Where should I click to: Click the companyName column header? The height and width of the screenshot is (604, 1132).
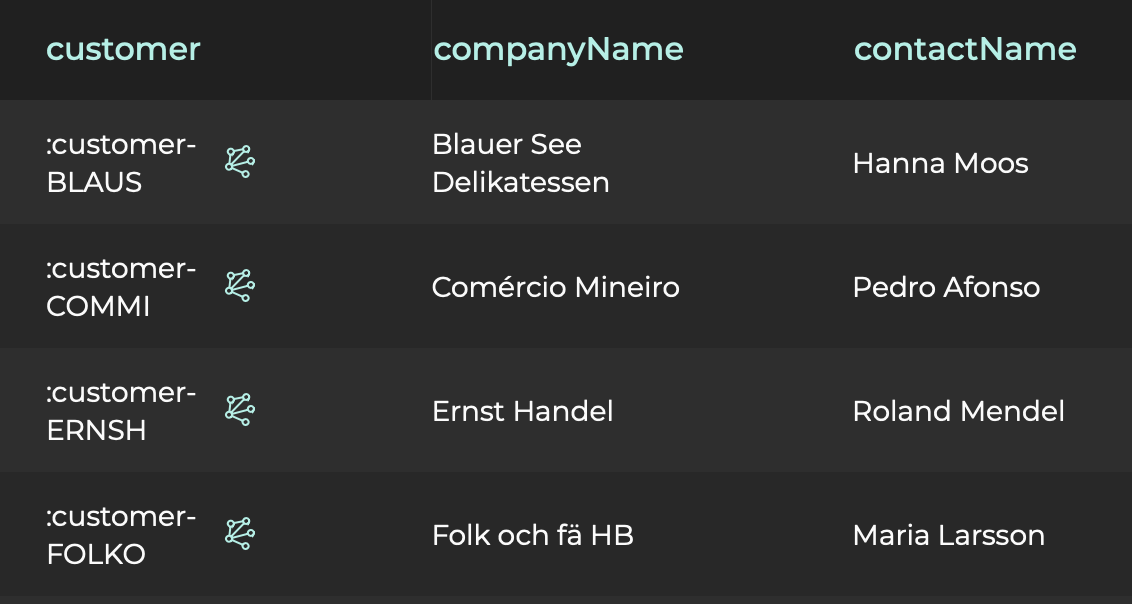tap(558, 49)
